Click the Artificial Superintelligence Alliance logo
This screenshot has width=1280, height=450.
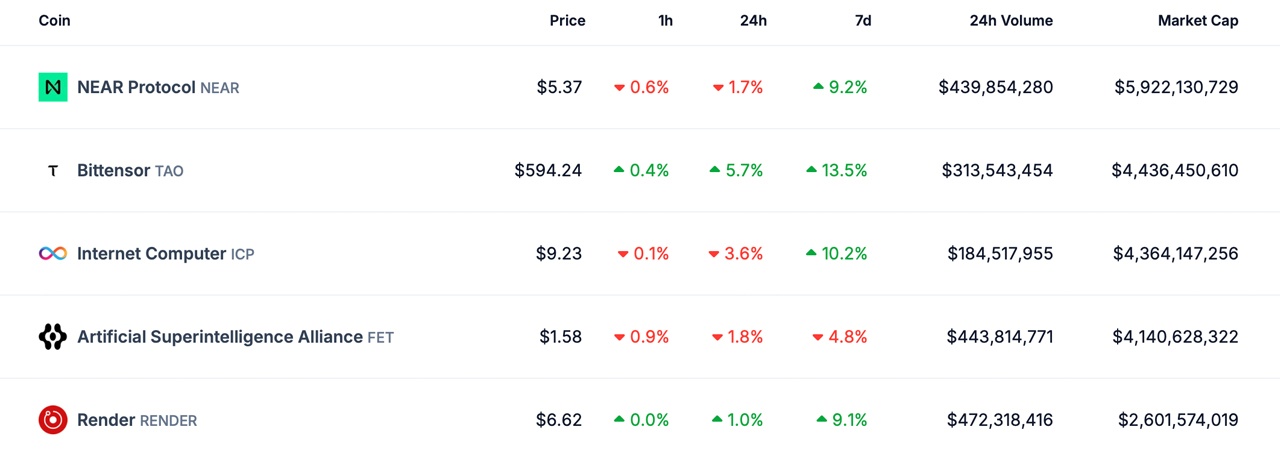click(53, 337)
